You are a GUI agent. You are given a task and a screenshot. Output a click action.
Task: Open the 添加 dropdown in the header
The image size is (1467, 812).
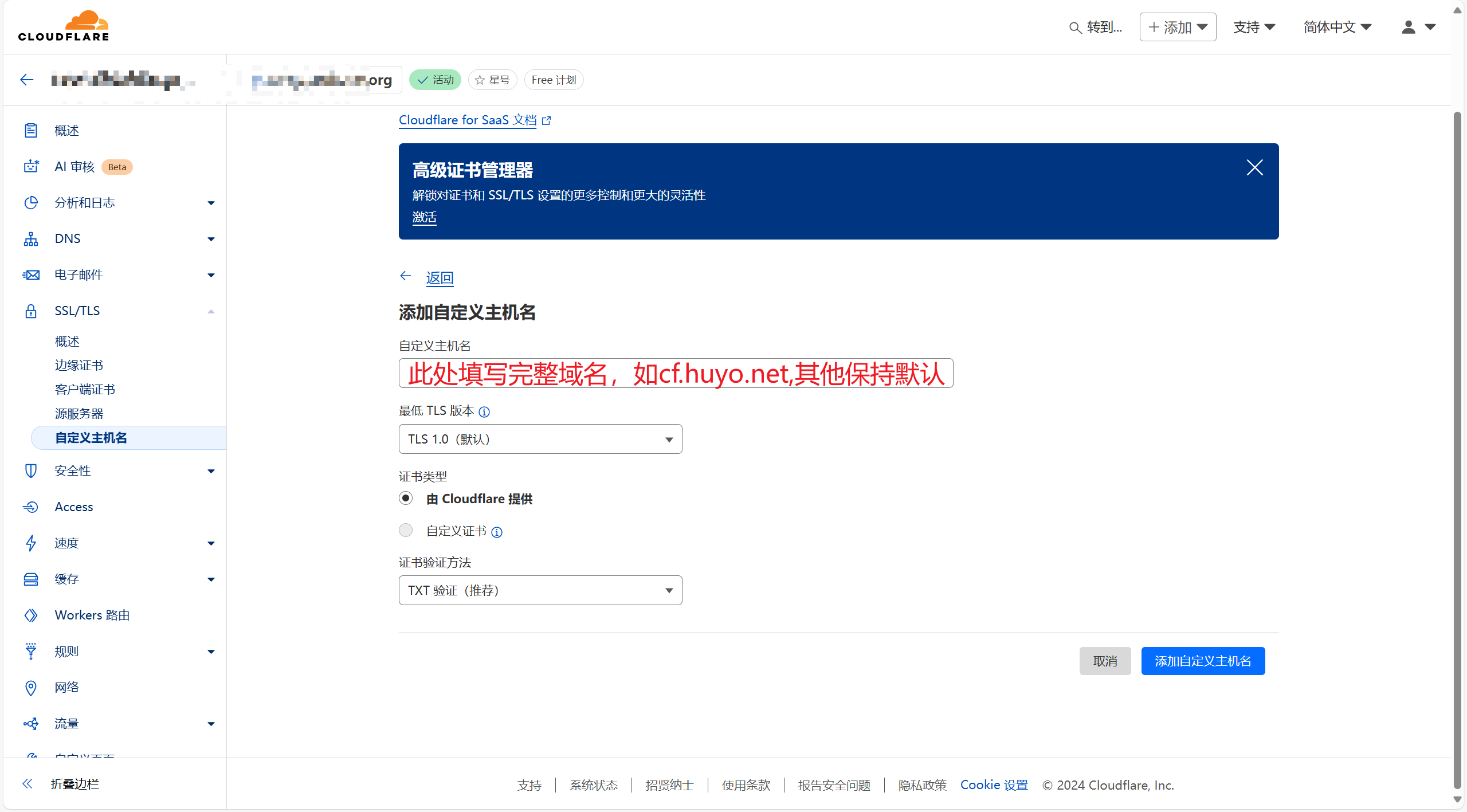[x=1178, y=27]
